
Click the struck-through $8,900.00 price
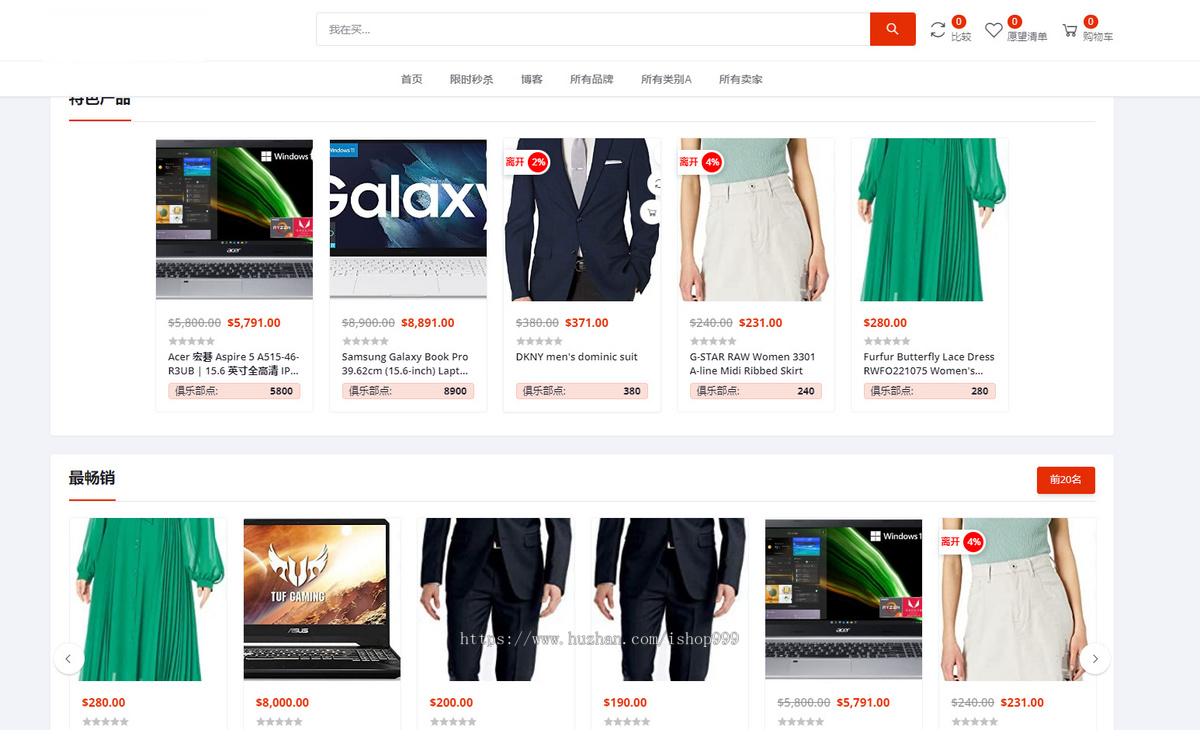pos(368,323)
